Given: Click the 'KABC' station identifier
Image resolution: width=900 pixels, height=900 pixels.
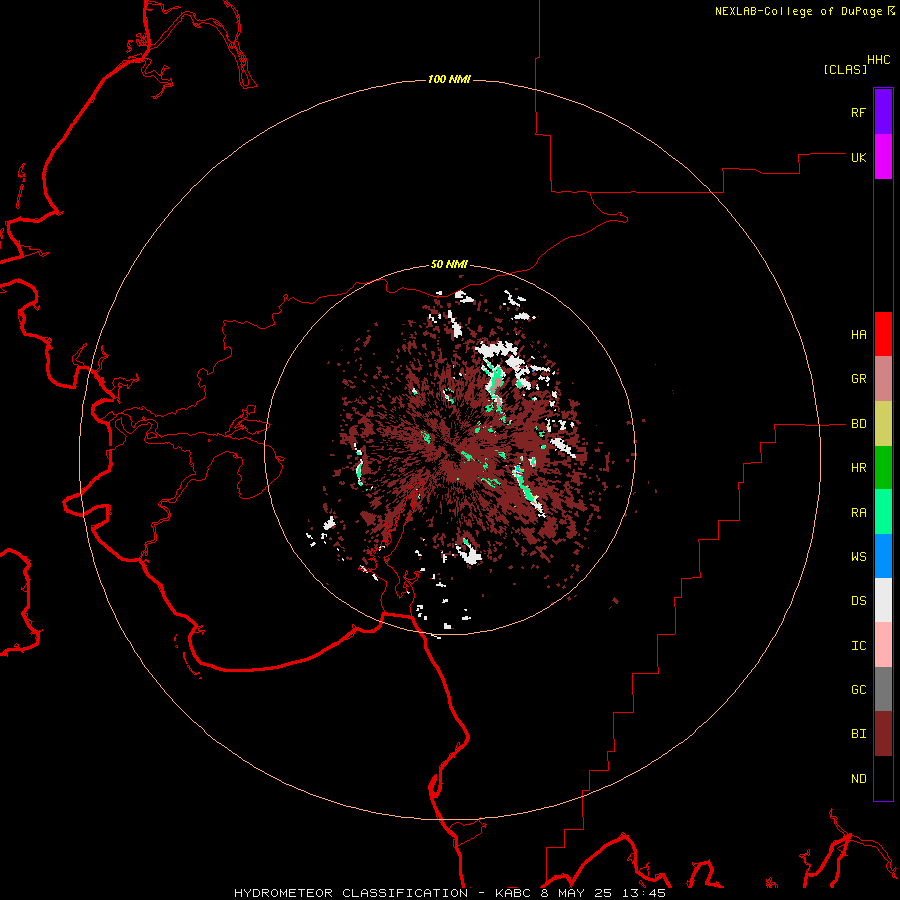Looking at the screenshot, I should coord(513,893).
